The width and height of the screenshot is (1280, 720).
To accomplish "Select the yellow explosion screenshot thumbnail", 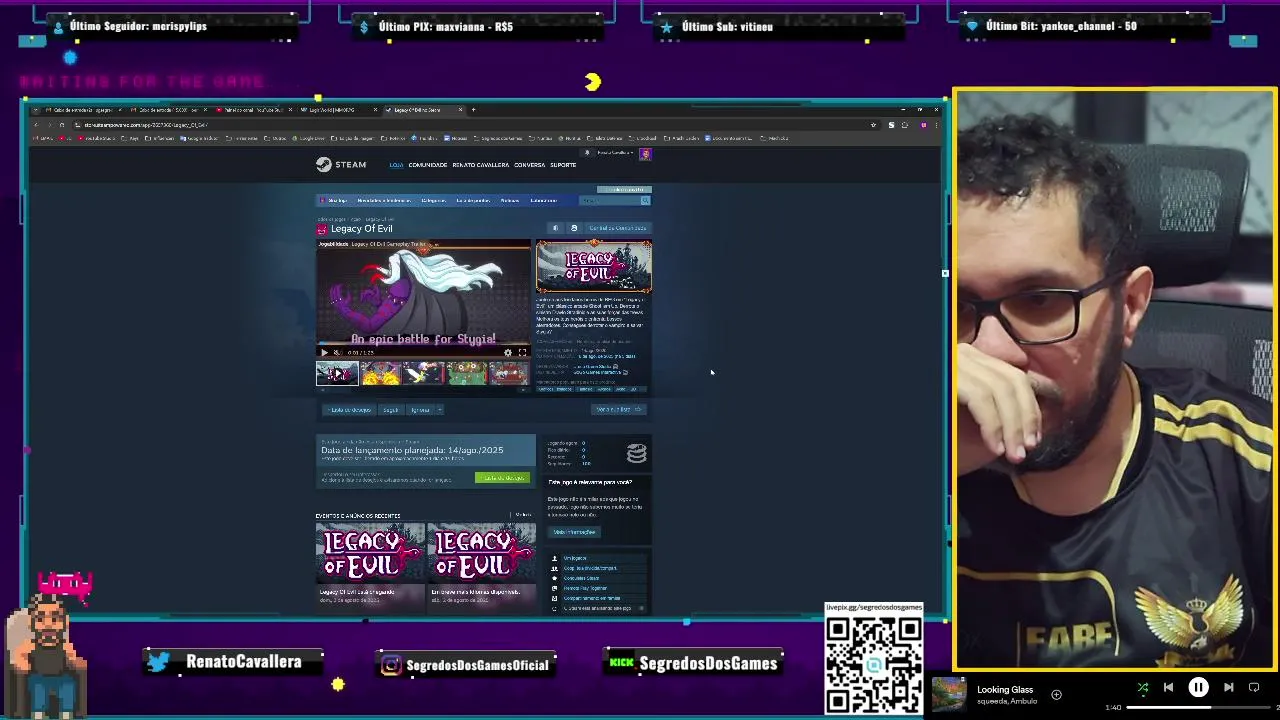I will (380, 373).
